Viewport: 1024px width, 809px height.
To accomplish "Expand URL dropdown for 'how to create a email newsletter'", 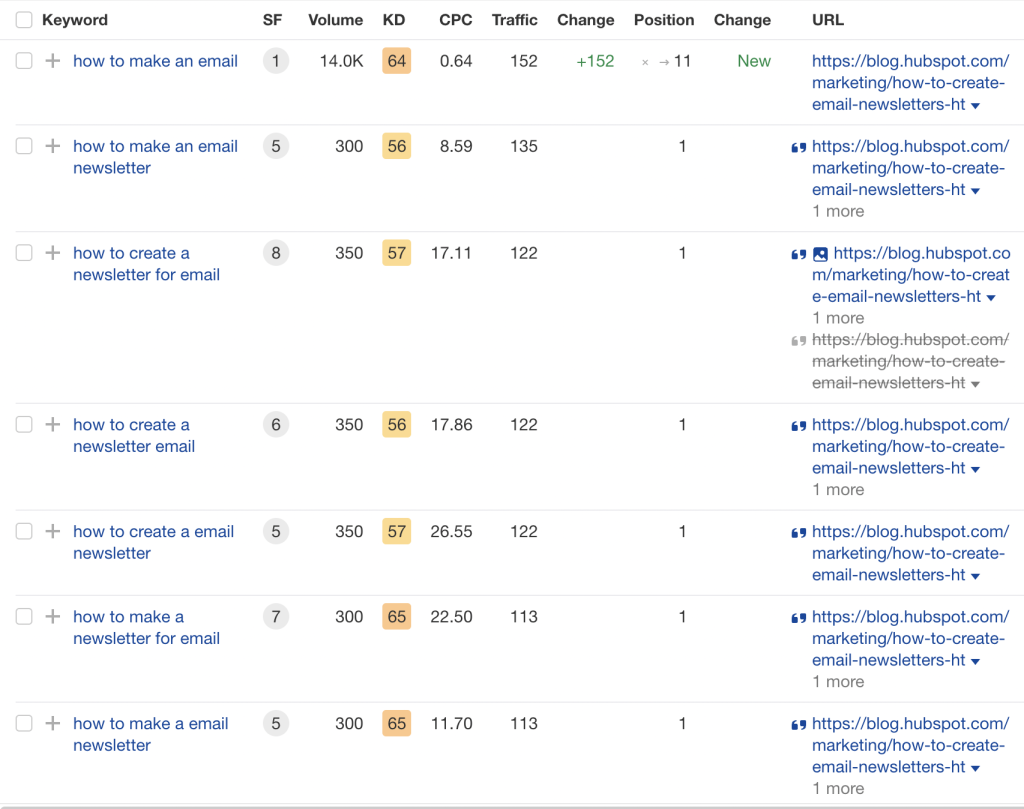I will pos(975,577).
